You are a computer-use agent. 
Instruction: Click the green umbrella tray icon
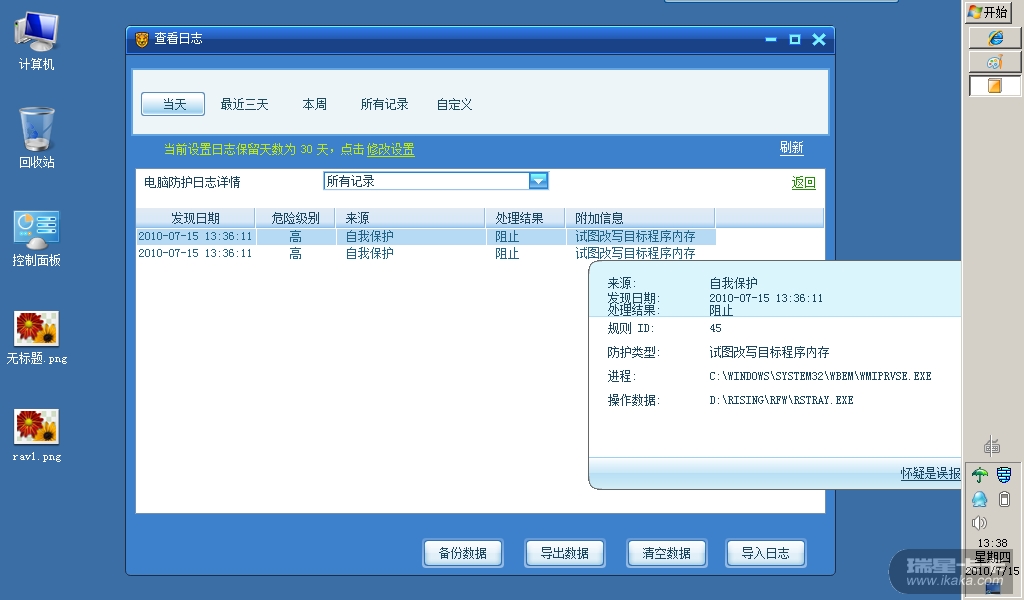point(980,475)
